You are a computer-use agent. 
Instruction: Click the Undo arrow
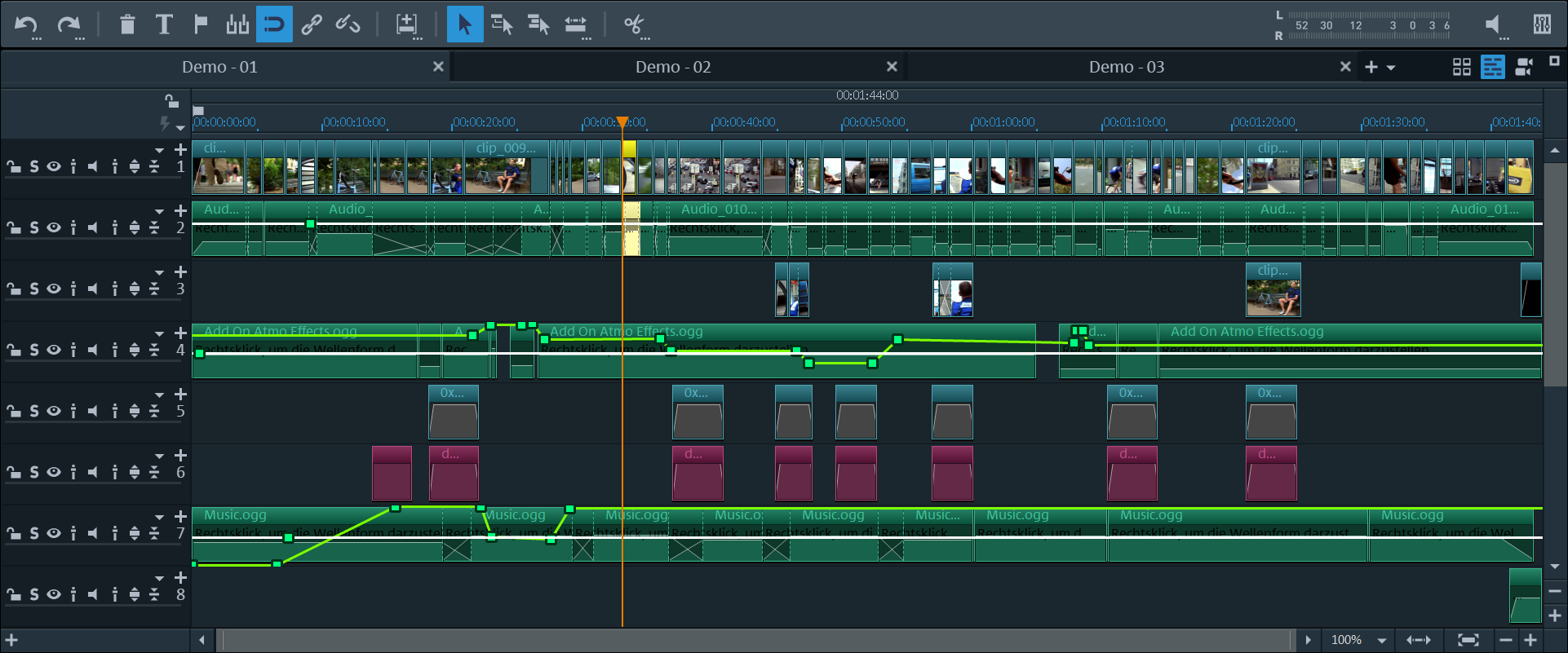click(25, 24)
